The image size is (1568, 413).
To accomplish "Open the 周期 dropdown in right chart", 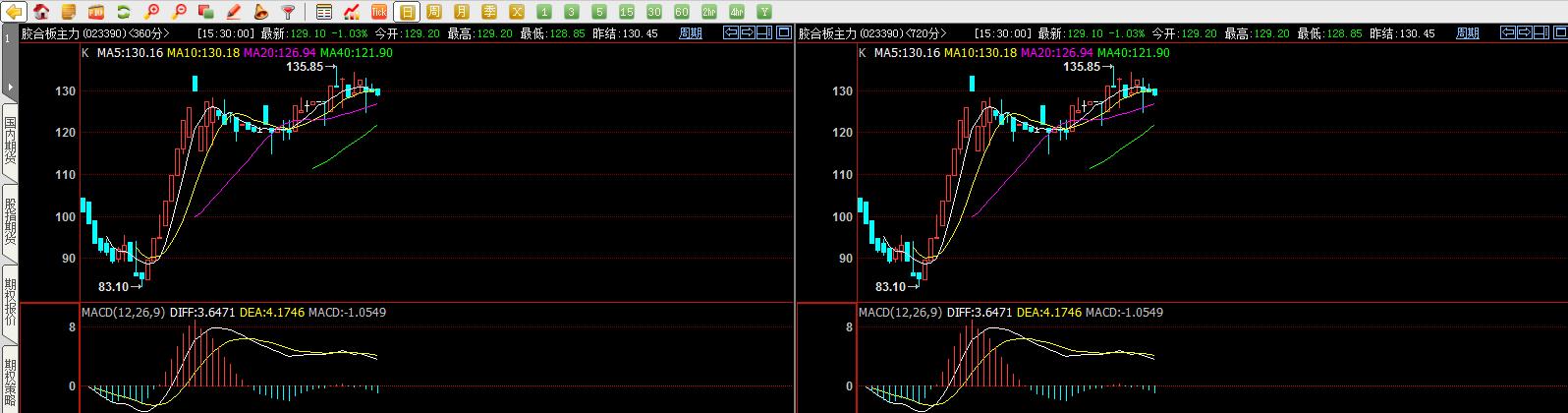I will coord(1467,33).
